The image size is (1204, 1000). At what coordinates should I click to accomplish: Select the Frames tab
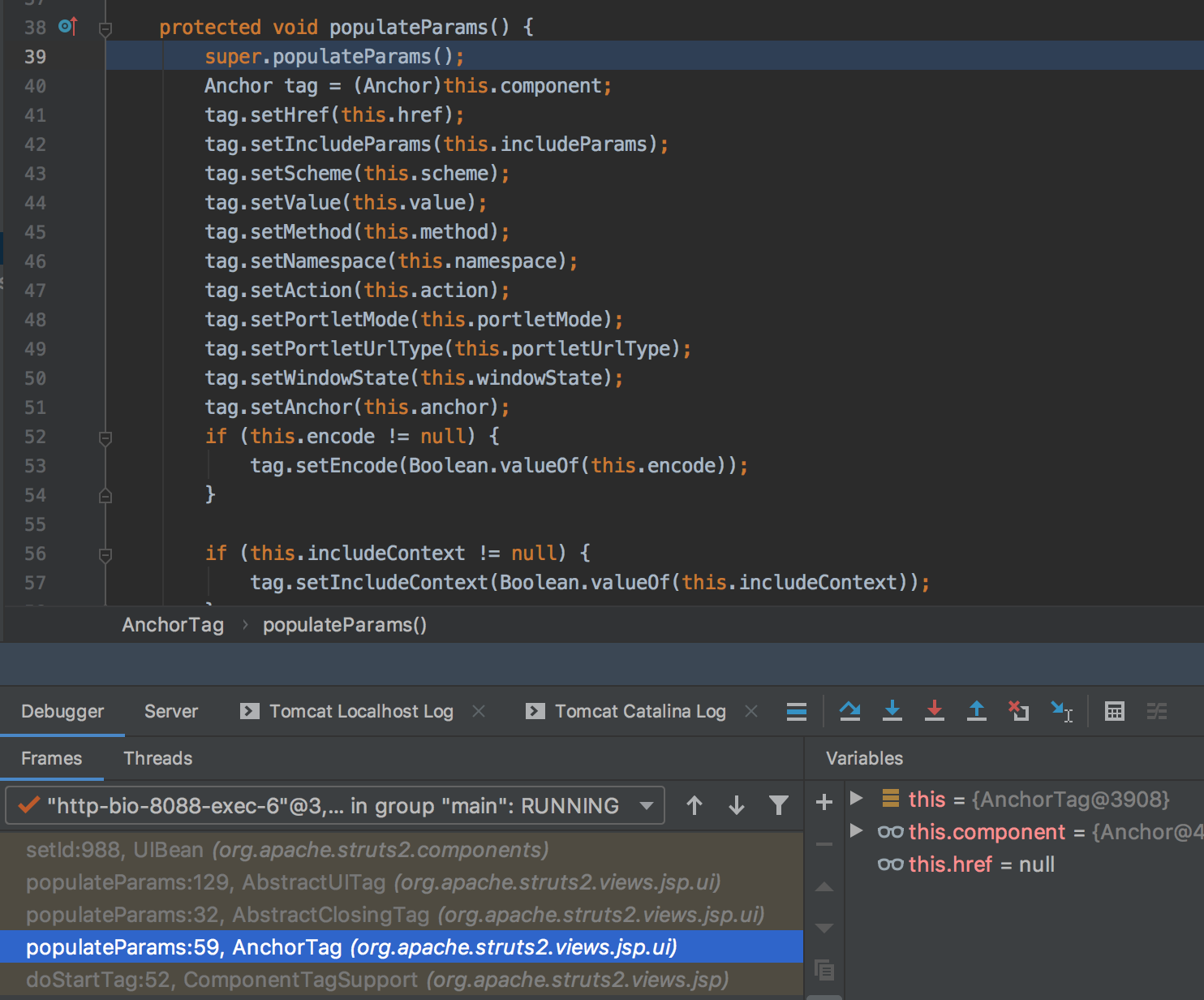tap(51, 758)
